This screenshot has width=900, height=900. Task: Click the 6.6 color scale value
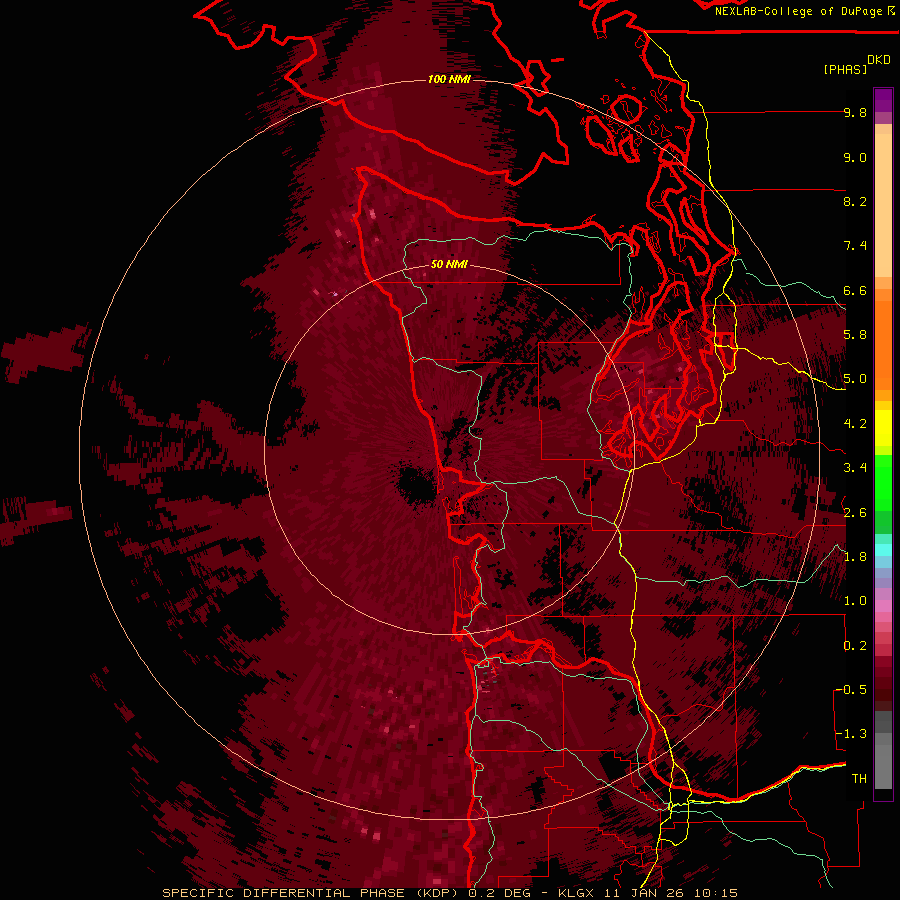point(855,290)
